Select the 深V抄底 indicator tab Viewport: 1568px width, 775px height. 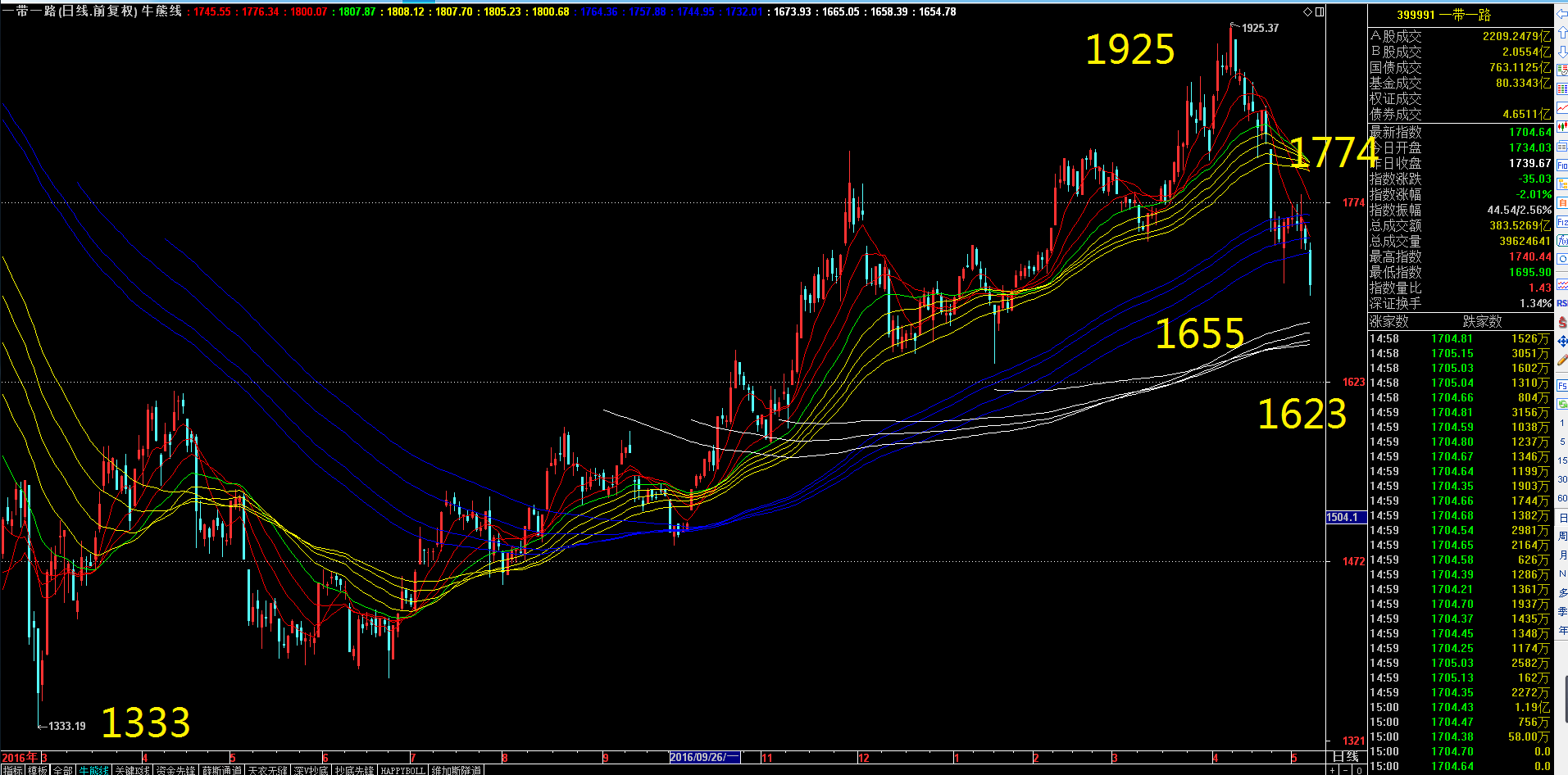(311, 770)
